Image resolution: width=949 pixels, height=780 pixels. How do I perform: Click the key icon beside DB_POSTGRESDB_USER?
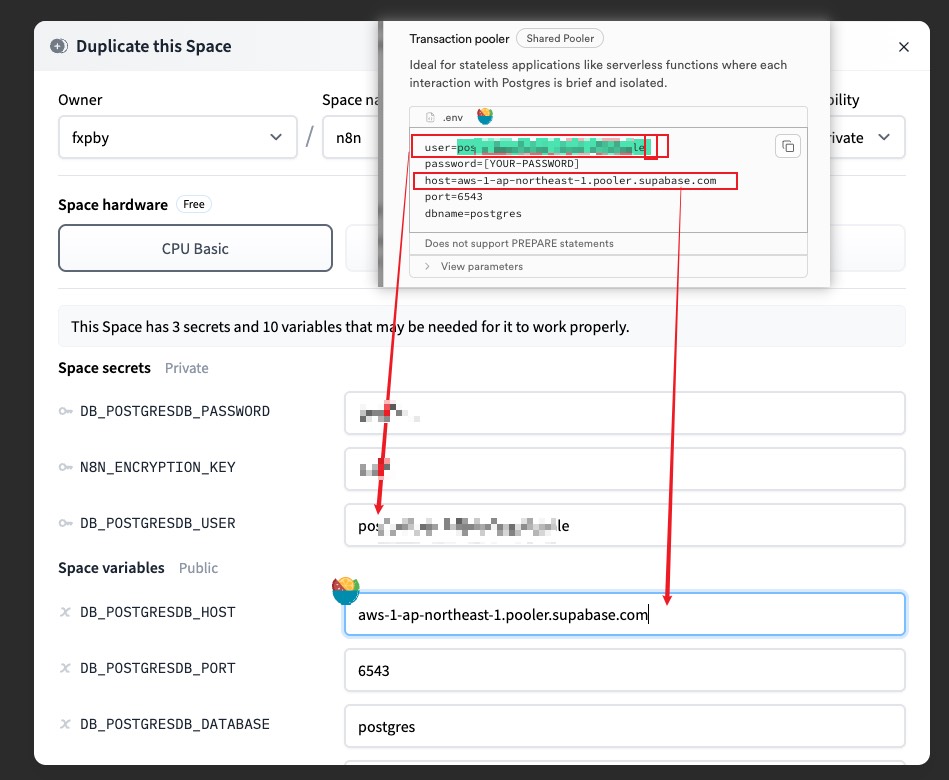[x=65, y=524]
